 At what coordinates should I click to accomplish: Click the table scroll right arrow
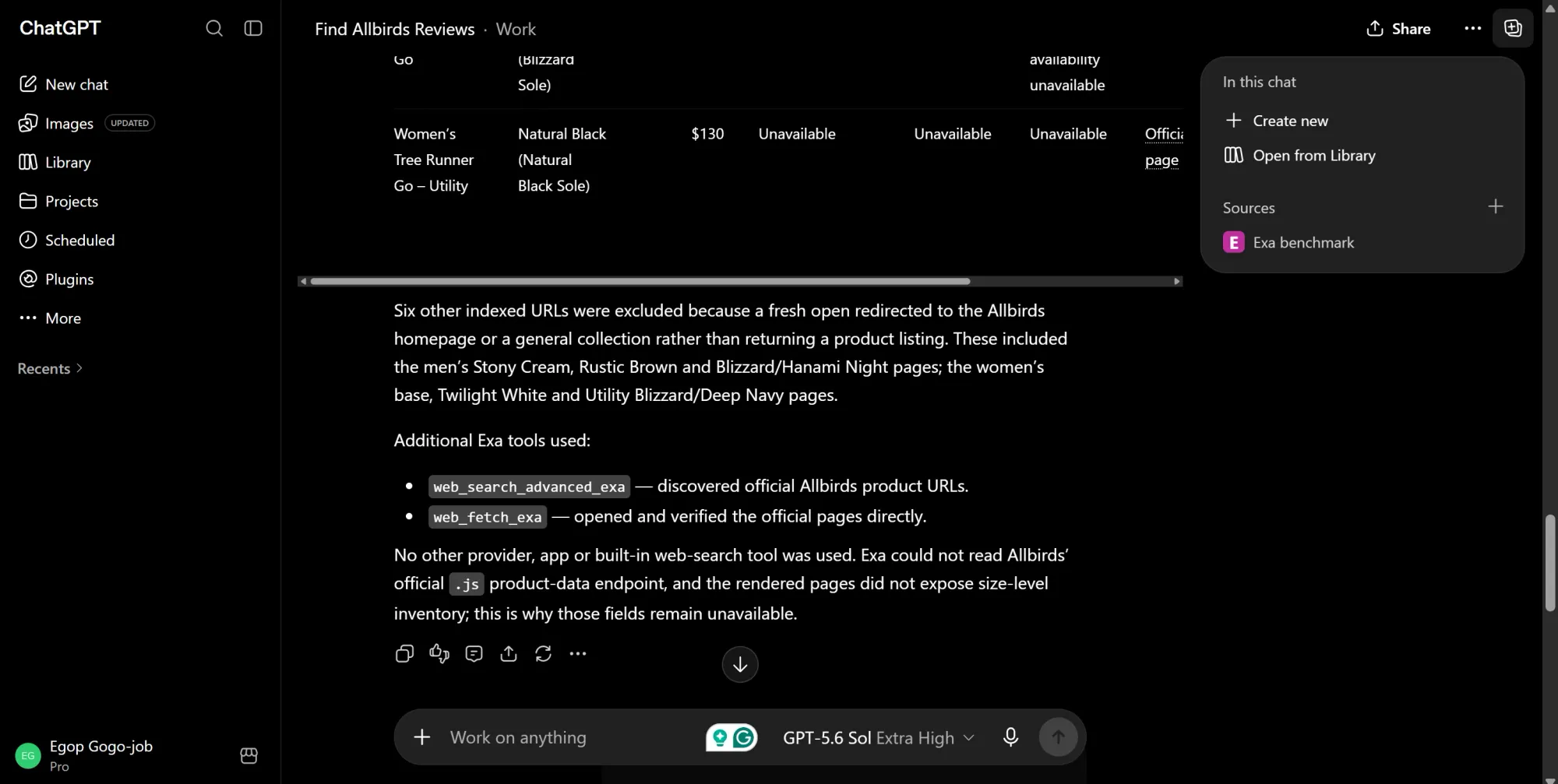[x=1177, y=281]
